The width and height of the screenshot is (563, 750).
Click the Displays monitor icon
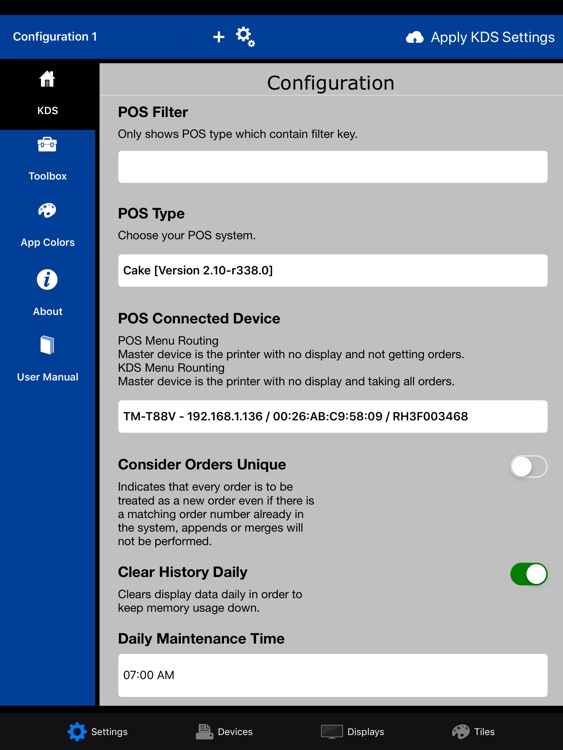click(x=331, y=732)
